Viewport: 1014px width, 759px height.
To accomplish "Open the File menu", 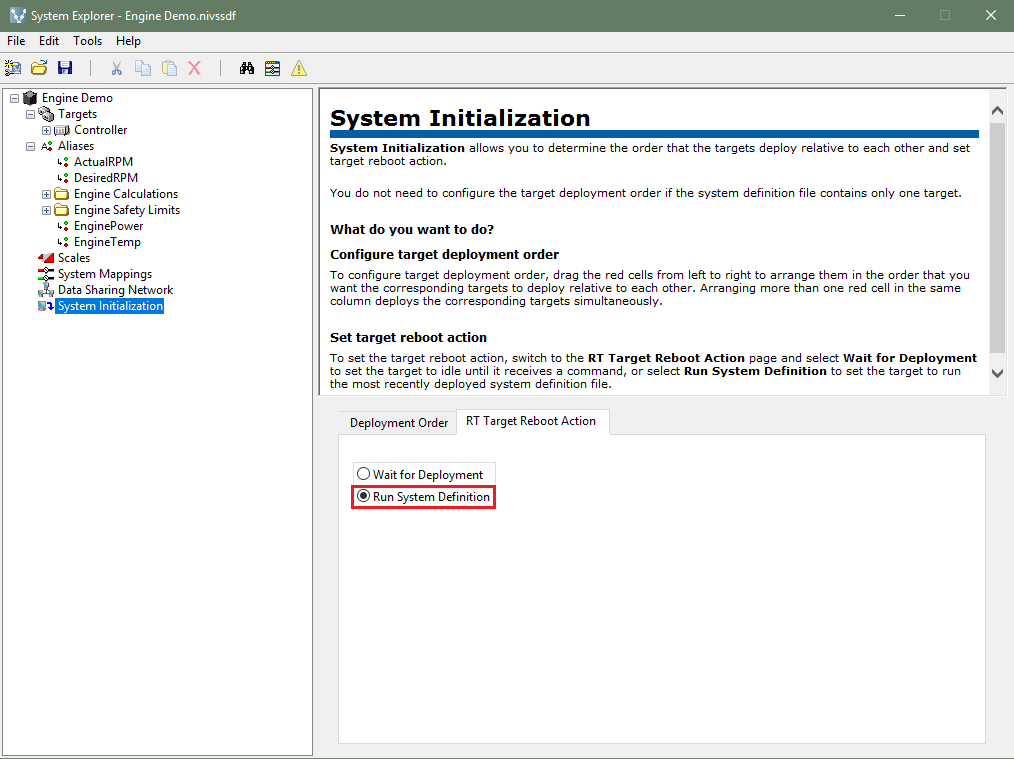I will point(16,41).
